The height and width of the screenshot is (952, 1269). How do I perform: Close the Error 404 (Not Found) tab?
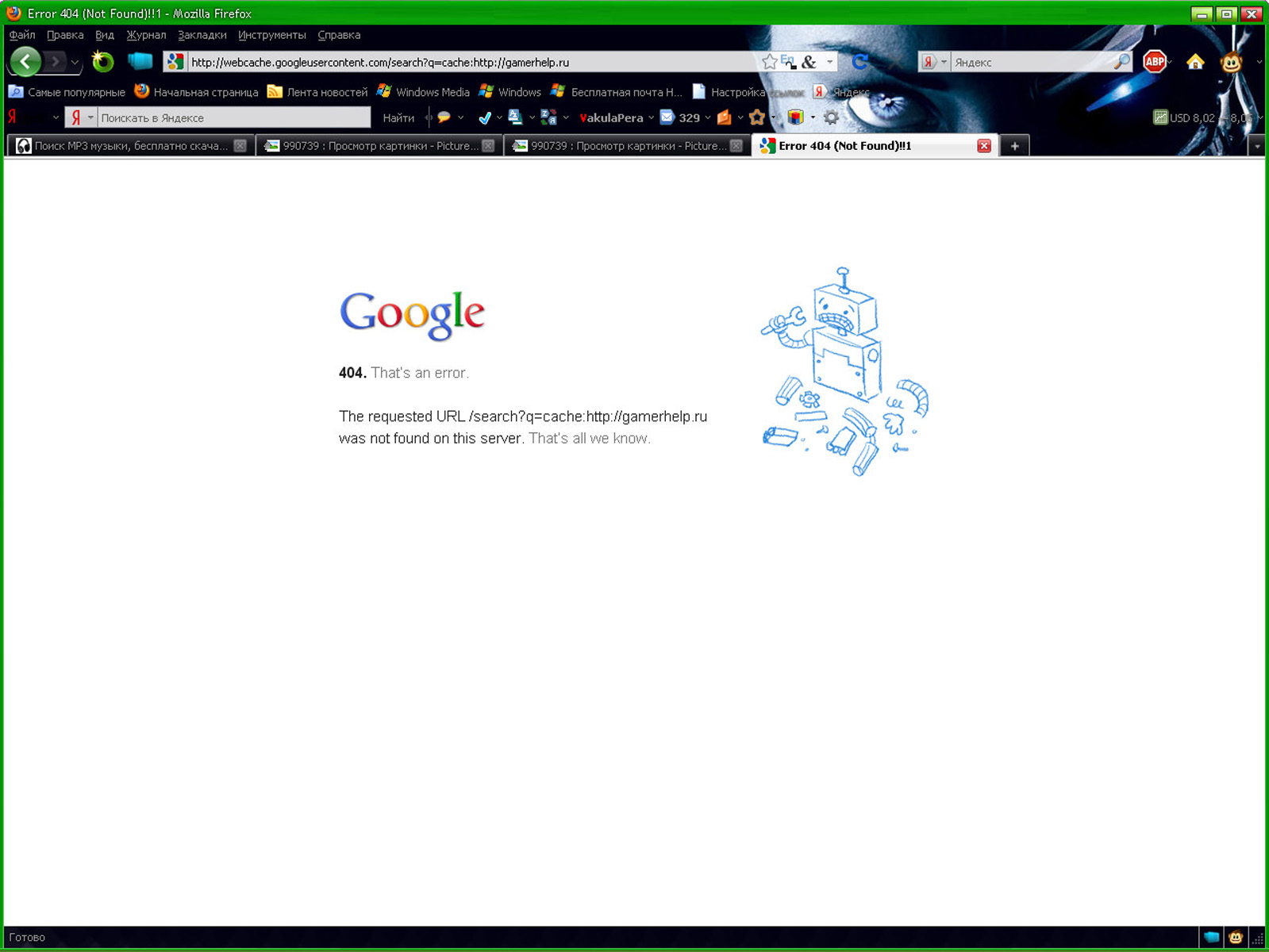click(984, 145)
